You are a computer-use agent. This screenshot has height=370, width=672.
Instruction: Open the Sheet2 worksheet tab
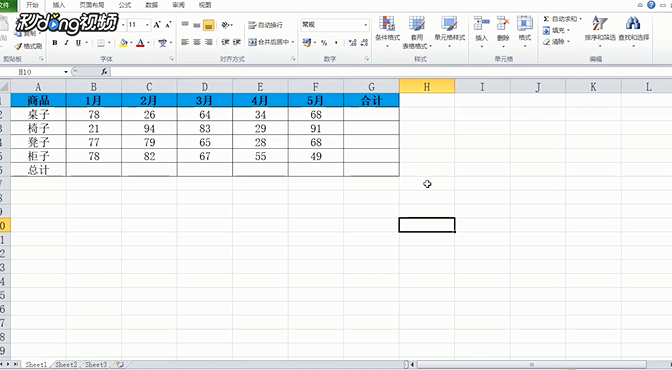pos(66,364)
